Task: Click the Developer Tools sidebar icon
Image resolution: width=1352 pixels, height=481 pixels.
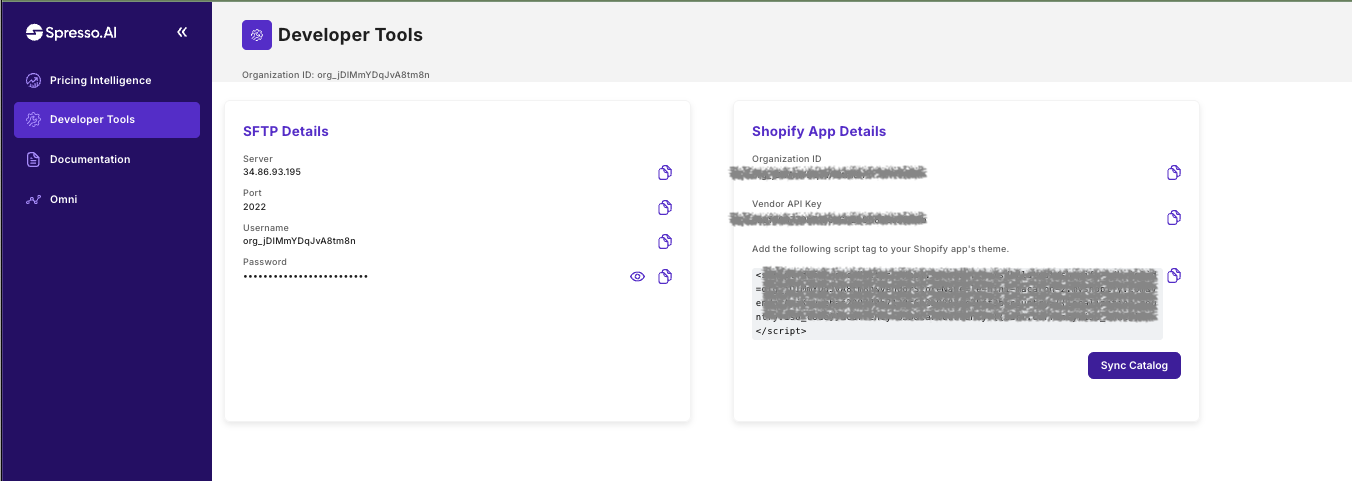Action: click(x=33, y=120)
